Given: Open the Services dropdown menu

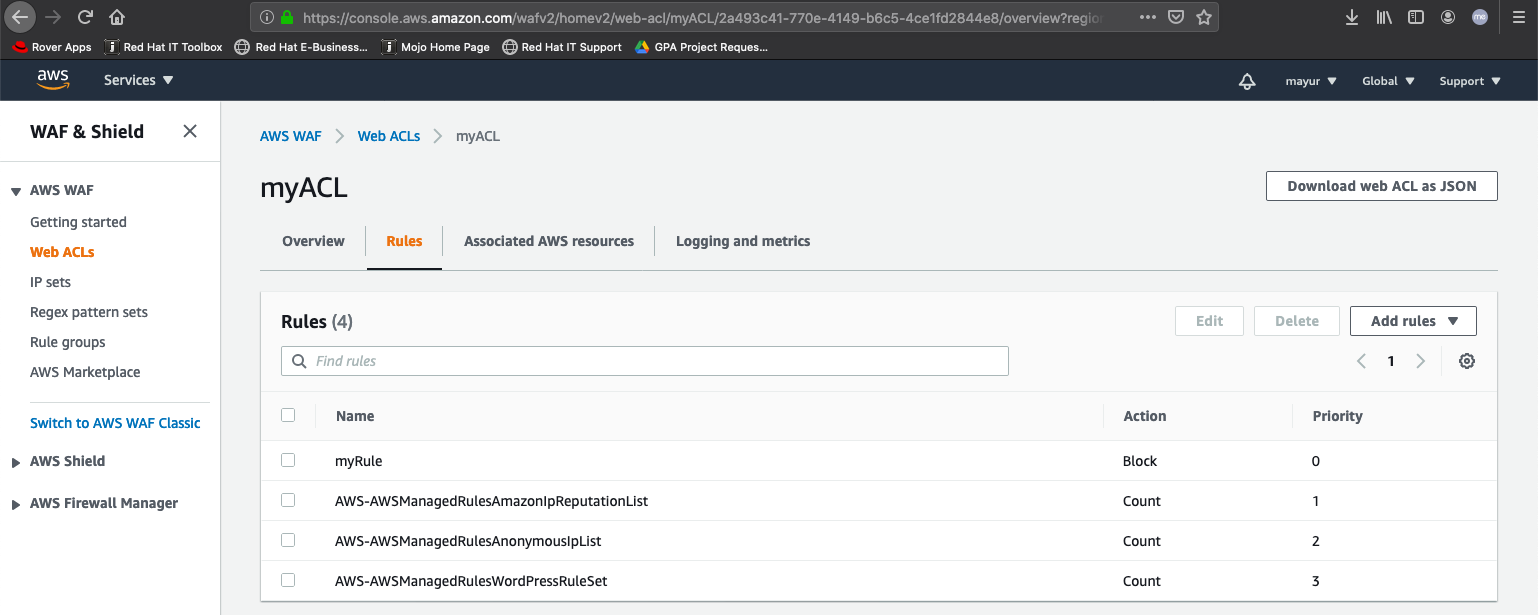Looking at the screenshot, I should click(138, 80).
